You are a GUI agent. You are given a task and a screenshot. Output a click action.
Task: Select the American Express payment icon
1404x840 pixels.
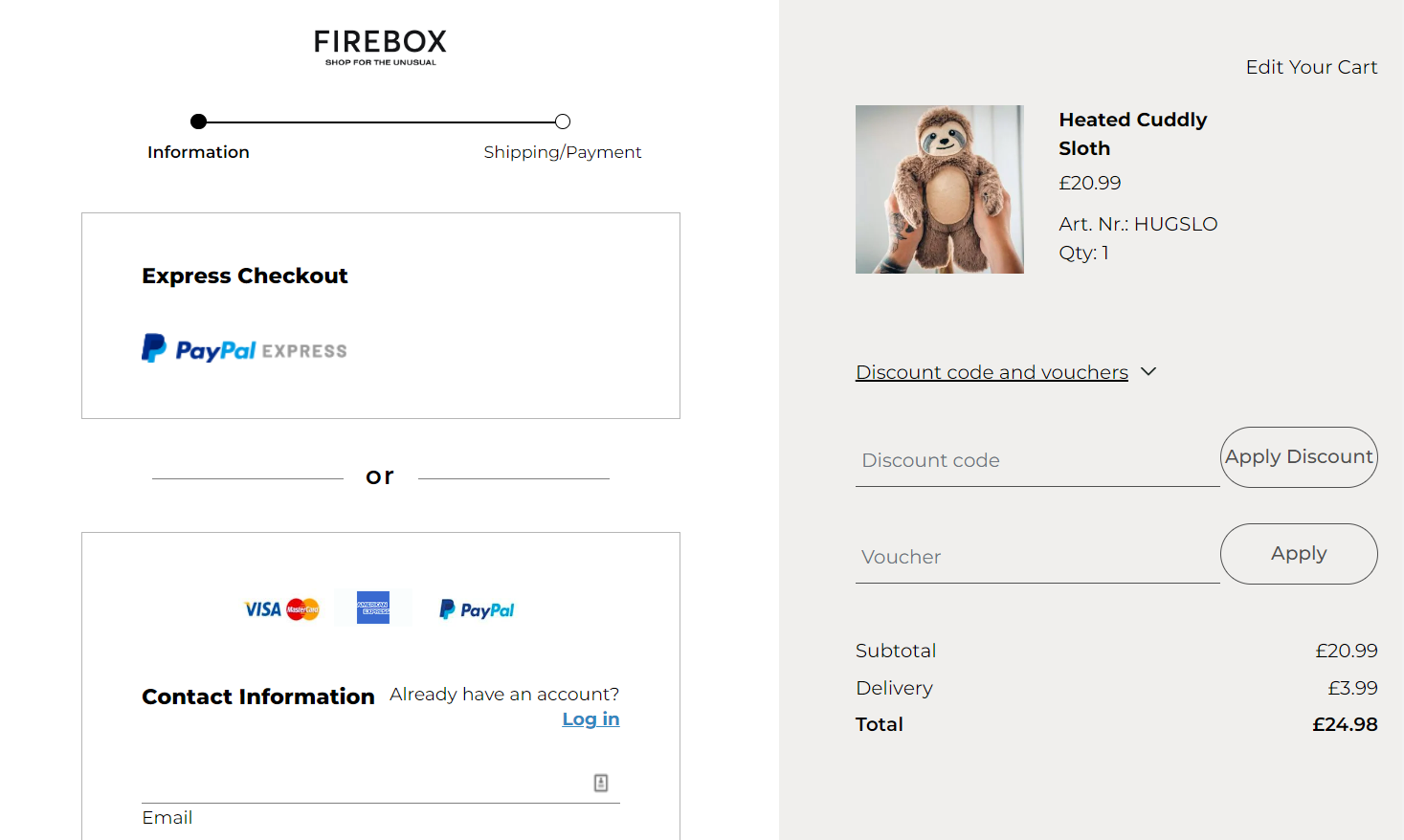(373, 608)
